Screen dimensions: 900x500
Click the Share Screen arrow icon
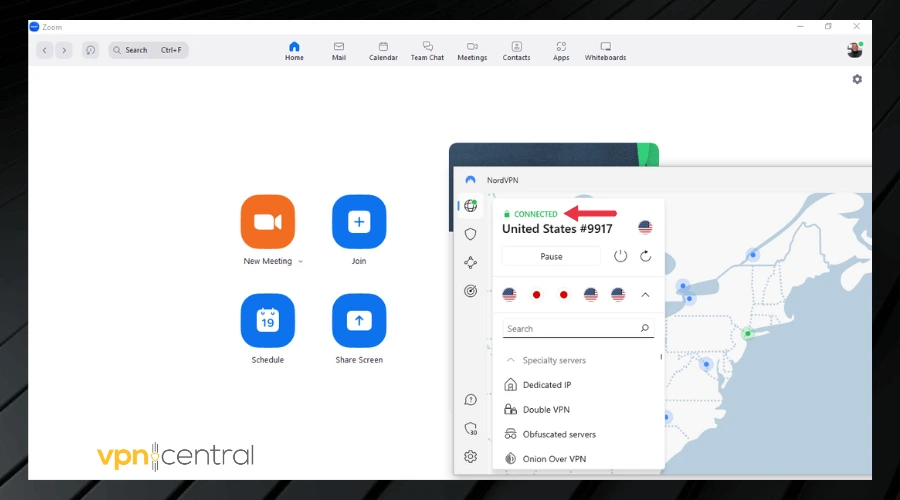tap(359, 320)
